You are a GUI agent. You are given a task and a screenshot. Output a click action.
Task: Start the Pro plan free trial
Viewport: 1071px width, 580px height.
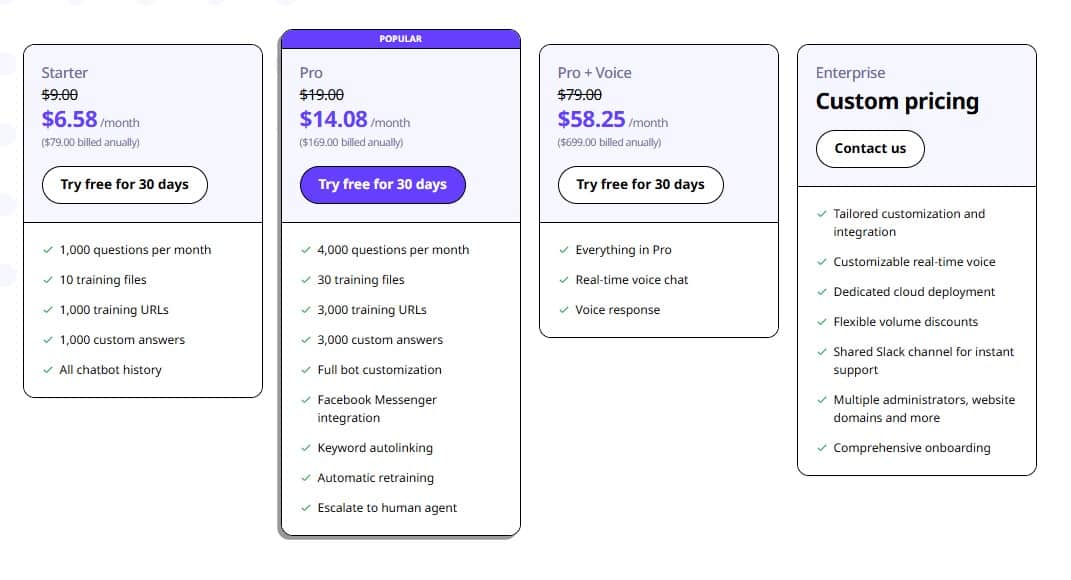click(x=382, y=184)
